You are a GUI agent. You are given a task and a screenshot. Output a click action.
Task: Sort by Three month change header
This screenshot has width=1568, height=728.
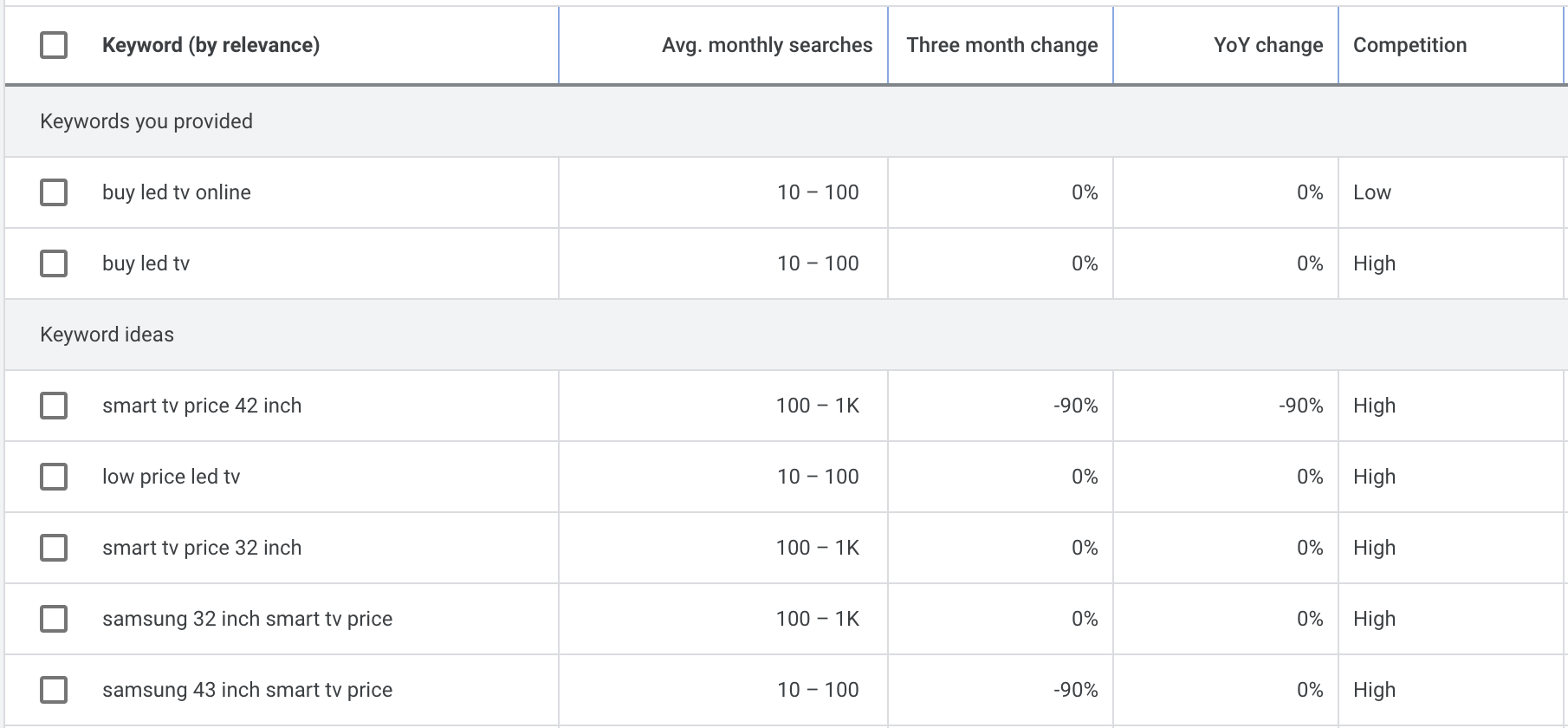(x=1002, y=45)
